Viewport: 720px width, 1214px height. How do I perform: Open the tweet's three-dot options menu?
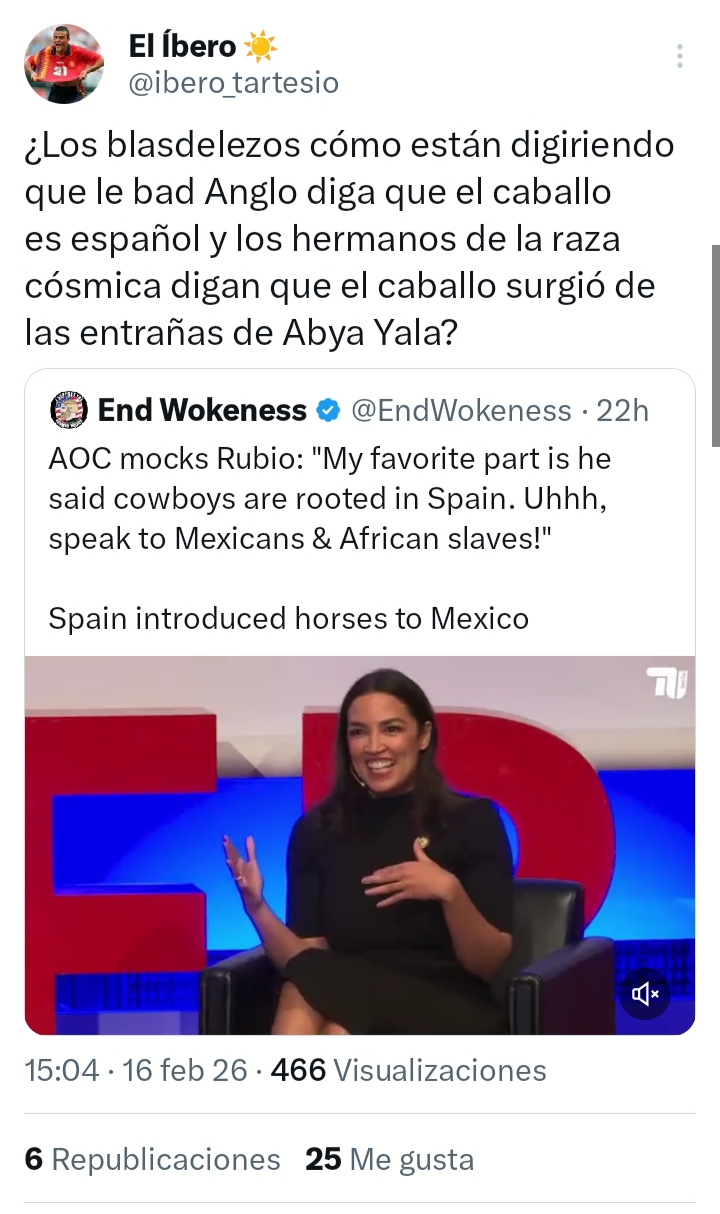680,56
